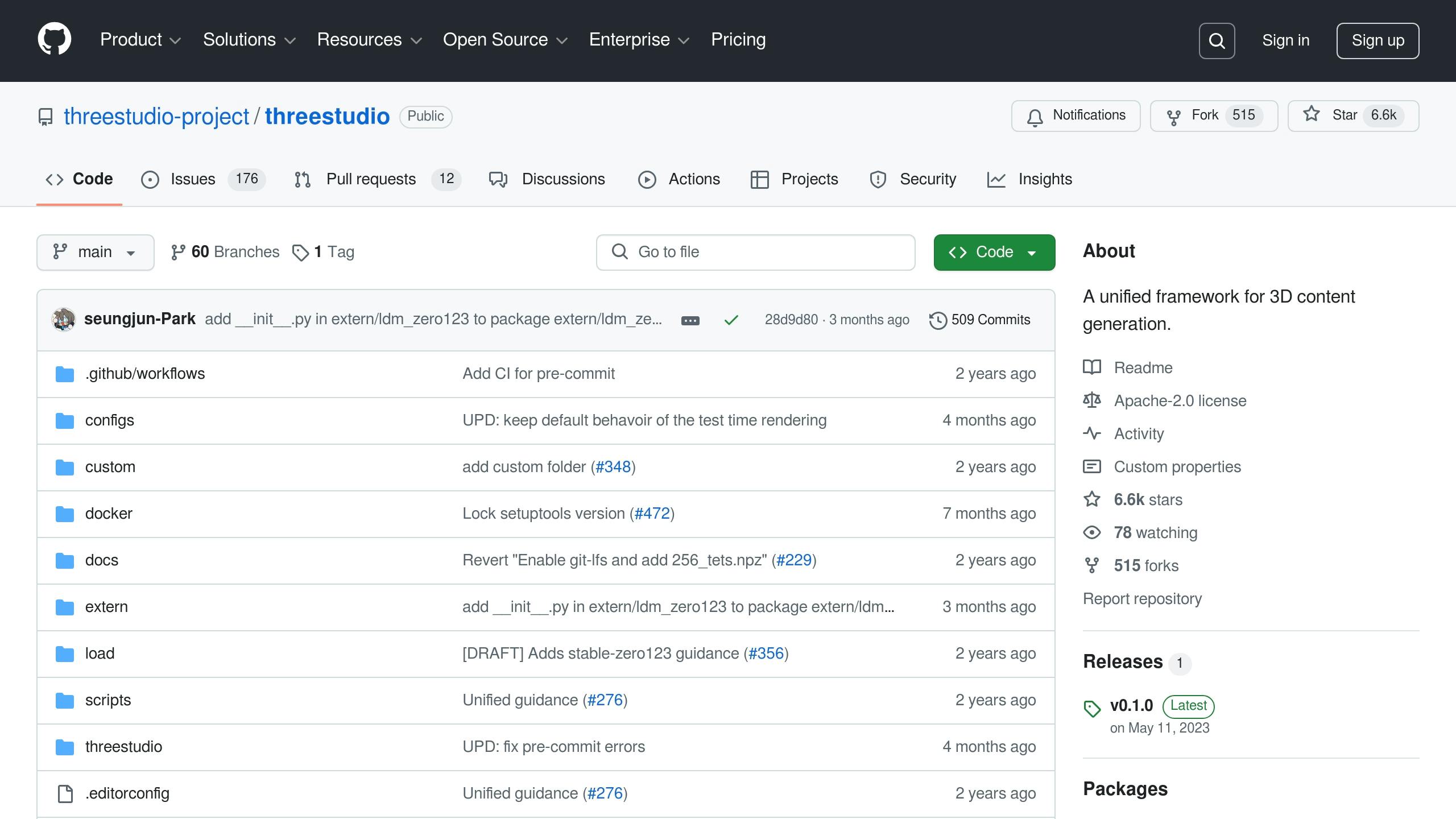Open the search magnifier button
The image size is (1456, 819).
pyautogui.click(x=1217, y=40)
